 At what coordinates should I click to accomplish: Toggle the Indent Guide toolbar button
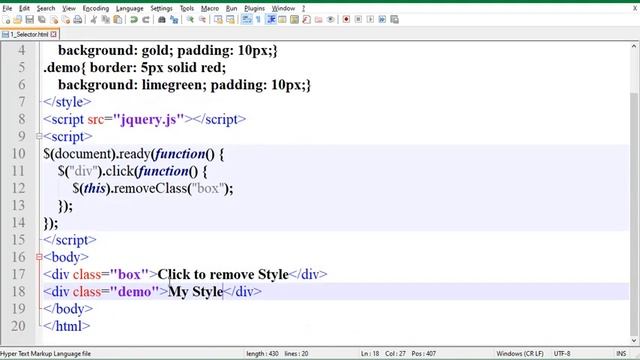[271, 20]
